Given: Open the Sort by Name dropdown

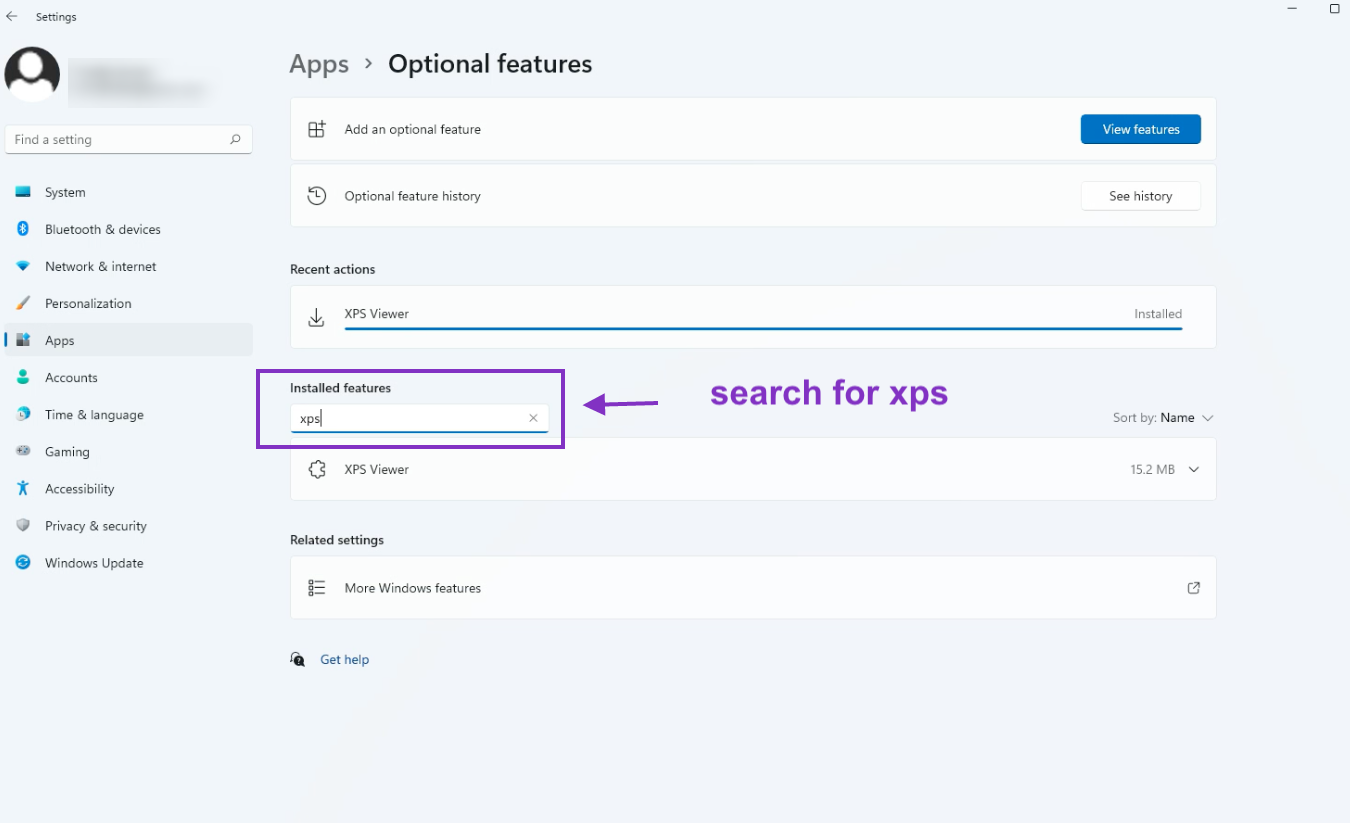Looking at the screenshot, I should tap(1163, 418).
